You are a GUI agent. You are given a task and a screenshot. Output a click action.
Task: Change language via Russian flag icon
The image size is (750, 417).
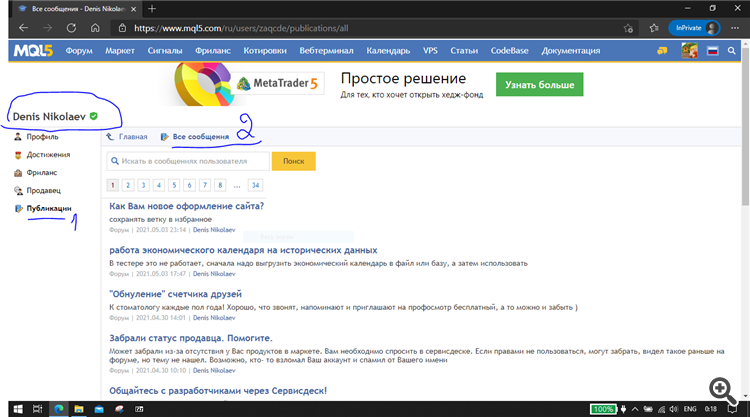(713, 51)
